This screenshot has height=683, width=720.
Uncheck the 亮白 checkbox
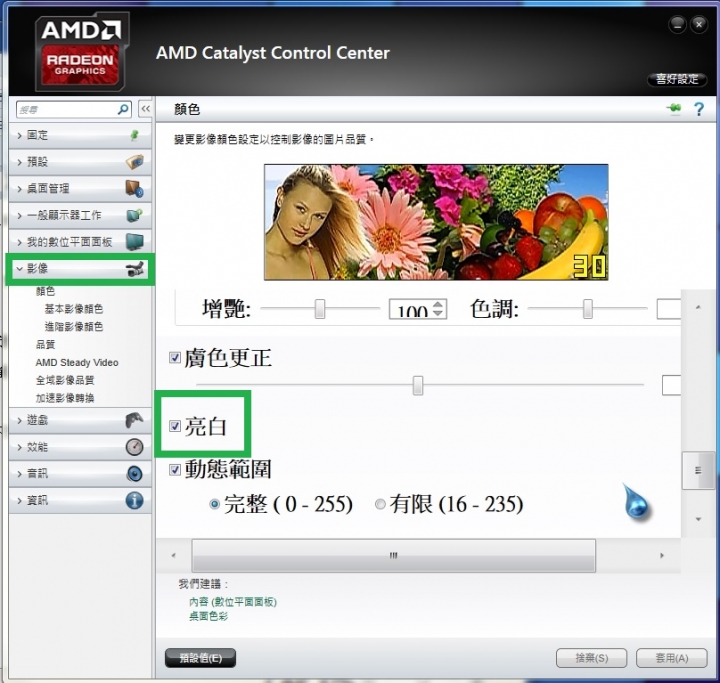[174, 426]
